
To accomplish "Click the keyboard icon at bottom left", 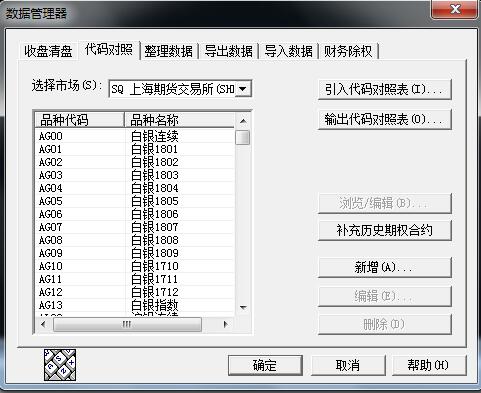I will [60, 365].
